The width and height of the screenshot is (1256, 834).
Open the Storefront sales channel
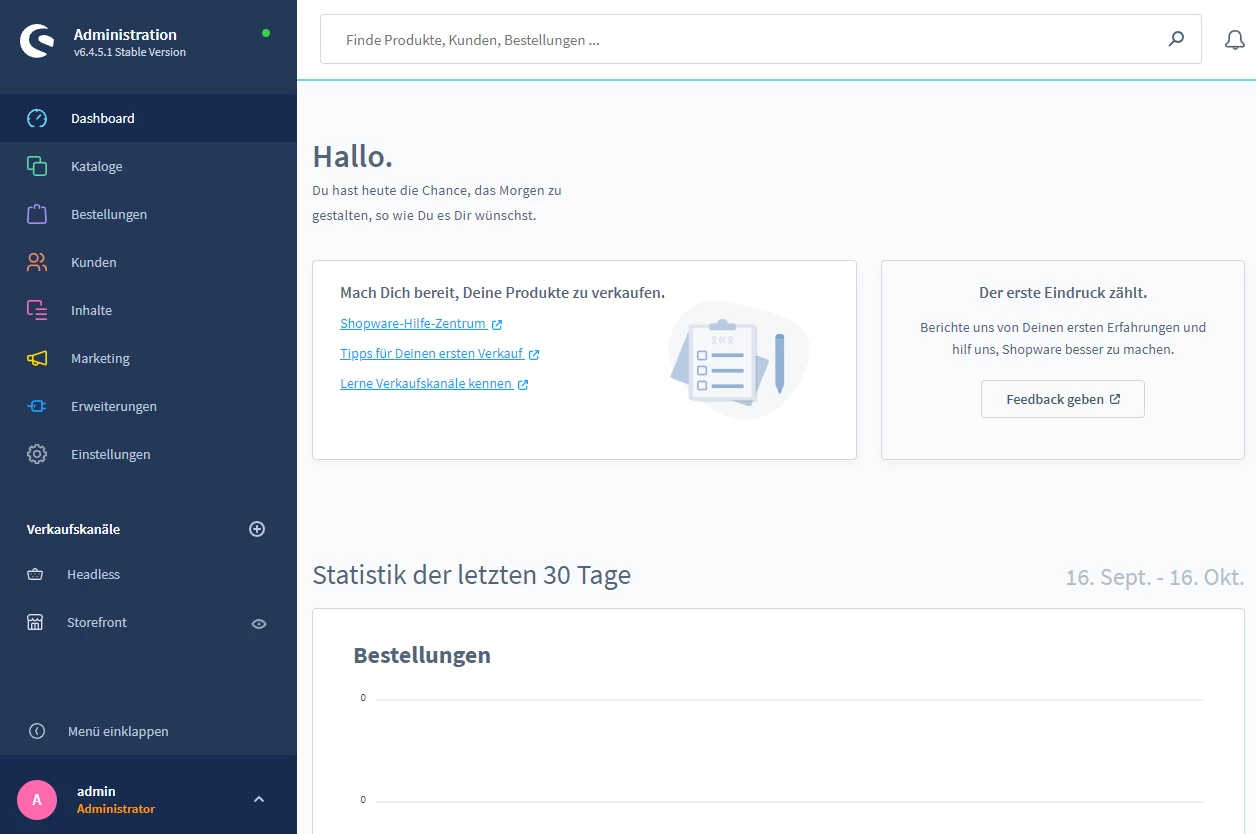click(97, 622)
